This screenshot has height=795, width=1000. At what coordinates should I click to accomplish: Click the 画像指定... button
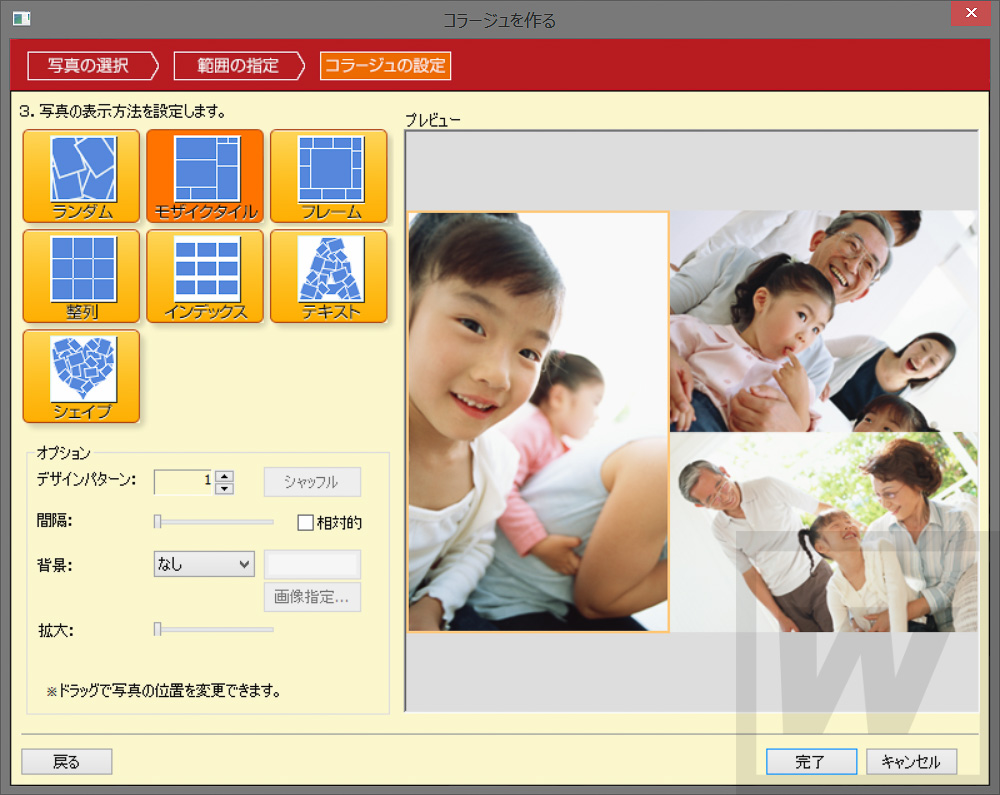[x=312, y=597]
